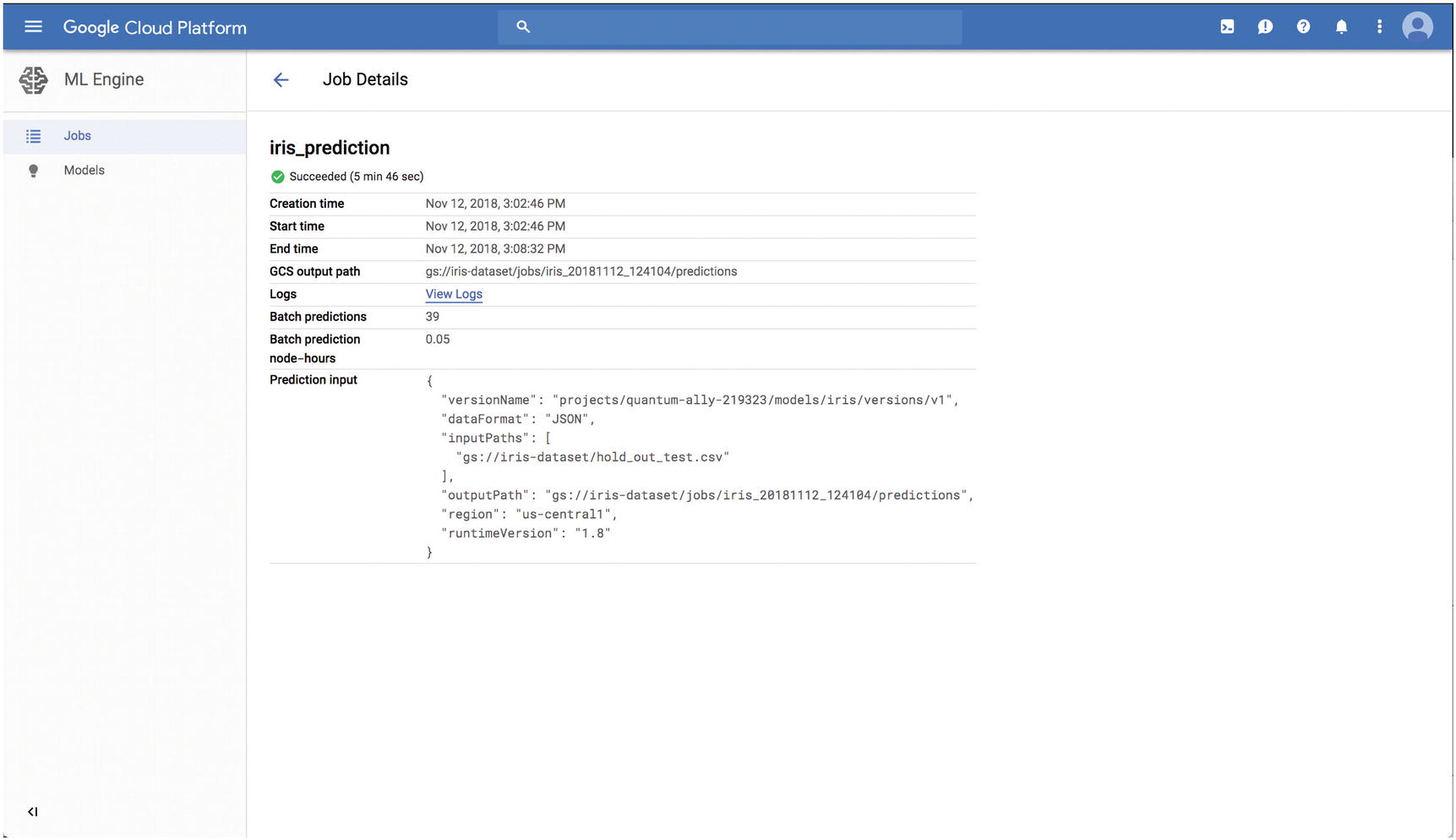This screenshot has height=840, width=1456.
Task: Open the three-dot settings menu
Action: (x=1379, y=27)
